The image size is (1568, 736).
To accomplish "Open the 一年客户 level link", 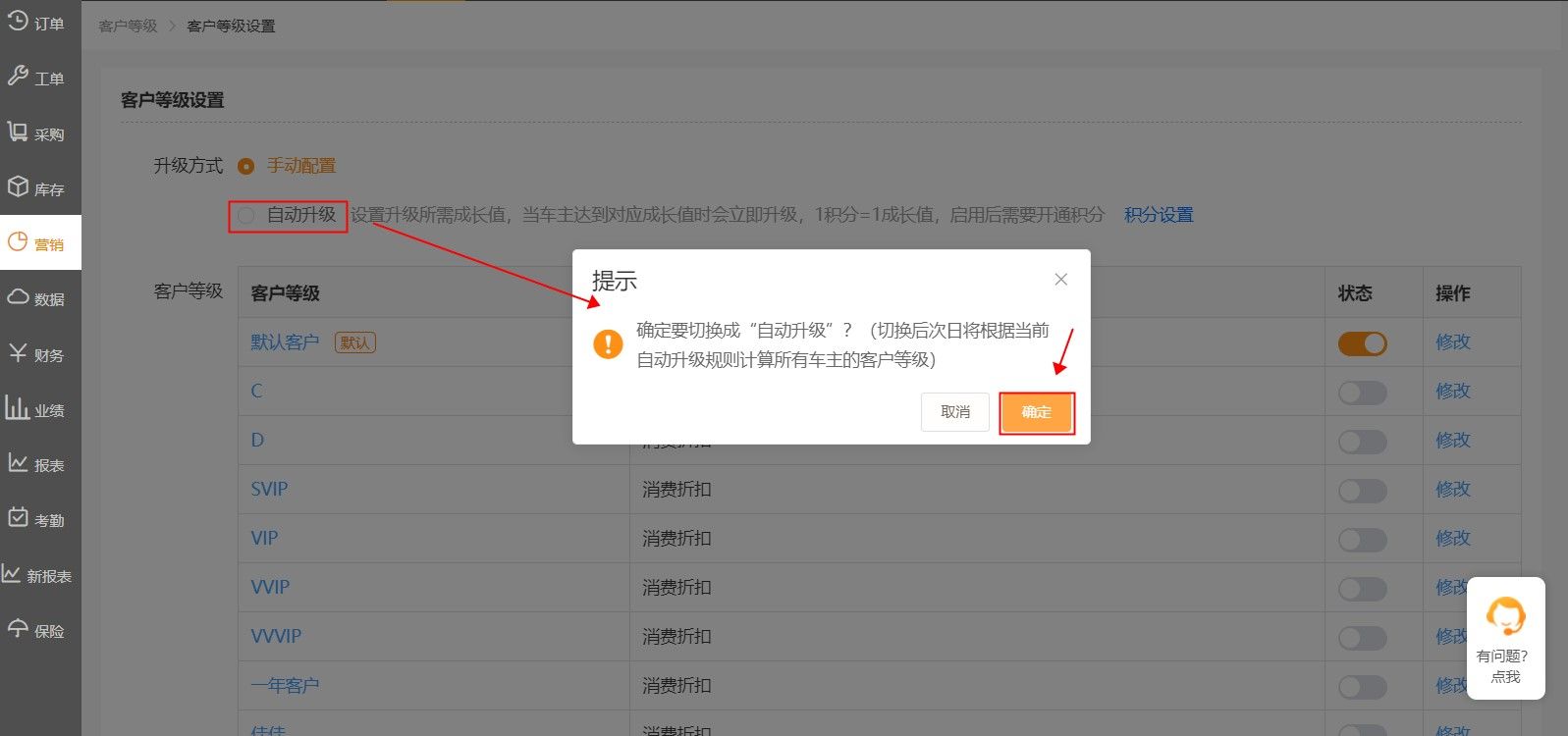I will 285,685.
